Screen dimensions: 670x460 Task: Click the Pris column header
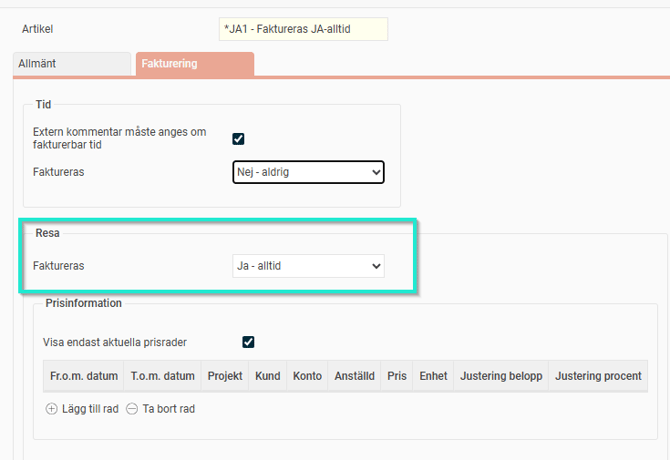[x=397, y=376]
